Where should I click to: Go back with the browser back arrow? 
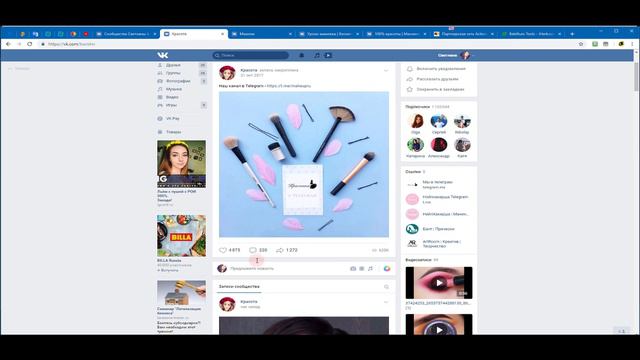[8, 44]
